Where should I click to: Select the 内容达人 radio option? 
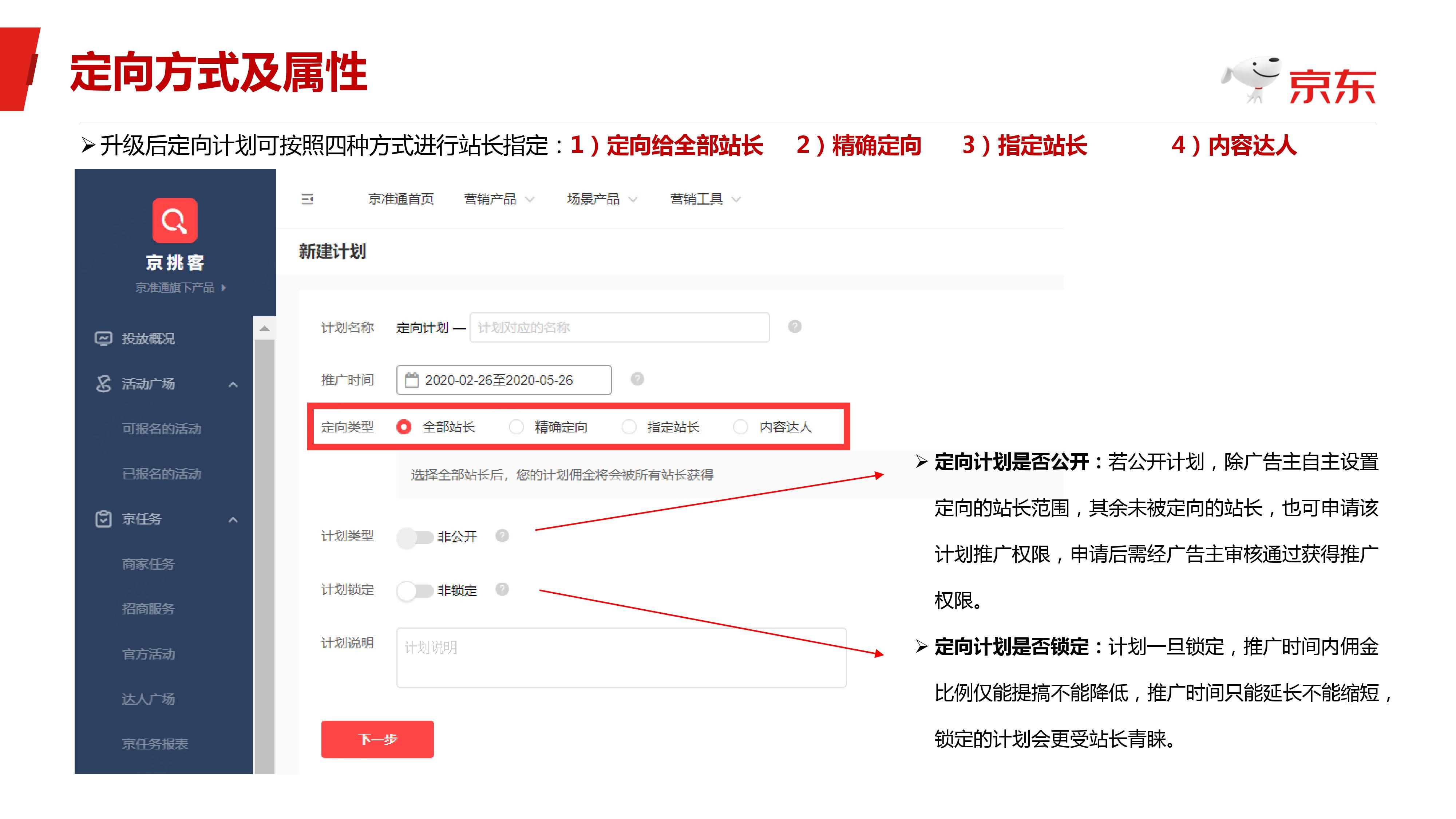point(740,427)
